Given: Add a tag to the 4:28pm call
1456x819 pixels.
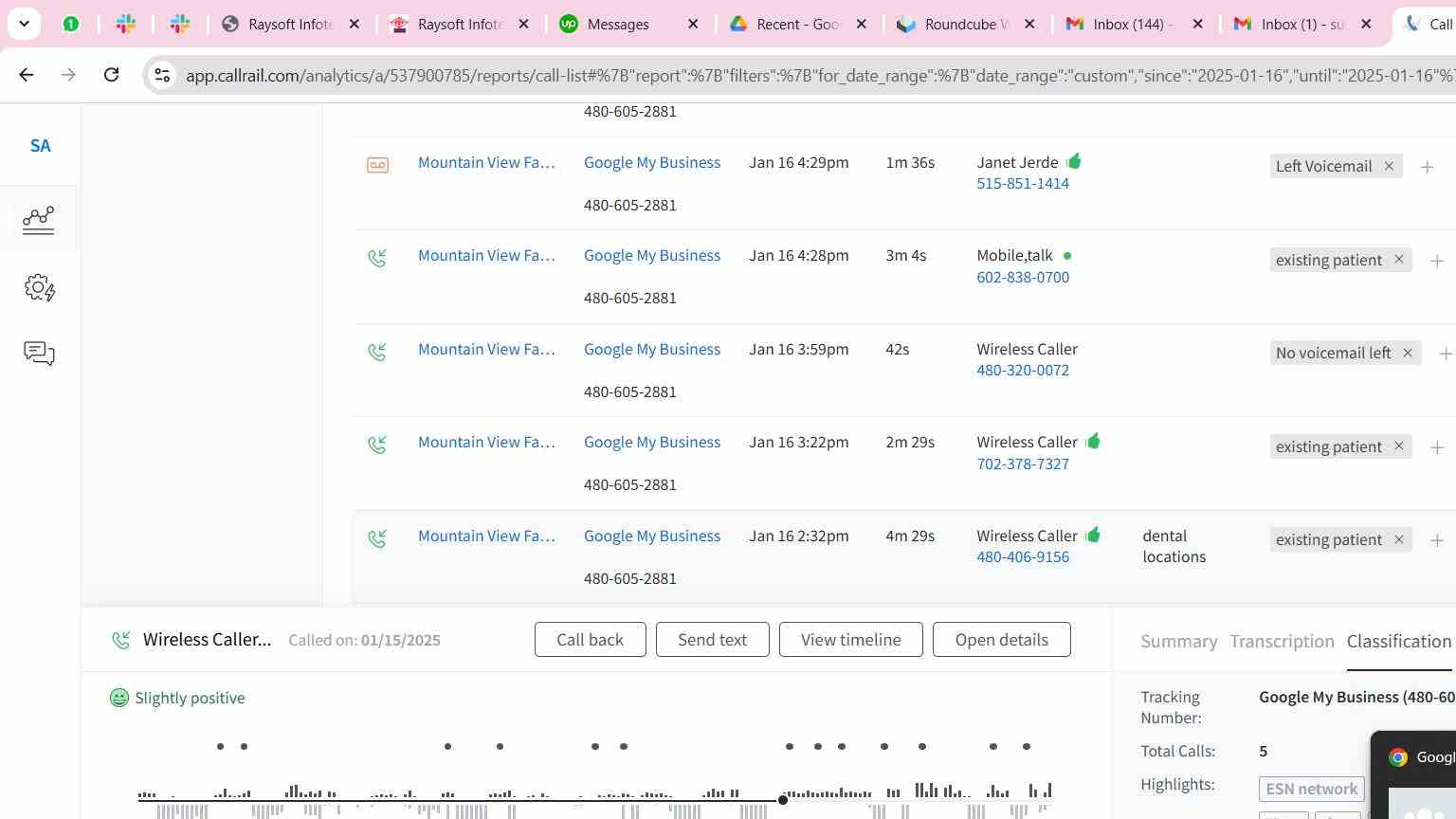Looking at the screenshot, I should coord(1437,260).
